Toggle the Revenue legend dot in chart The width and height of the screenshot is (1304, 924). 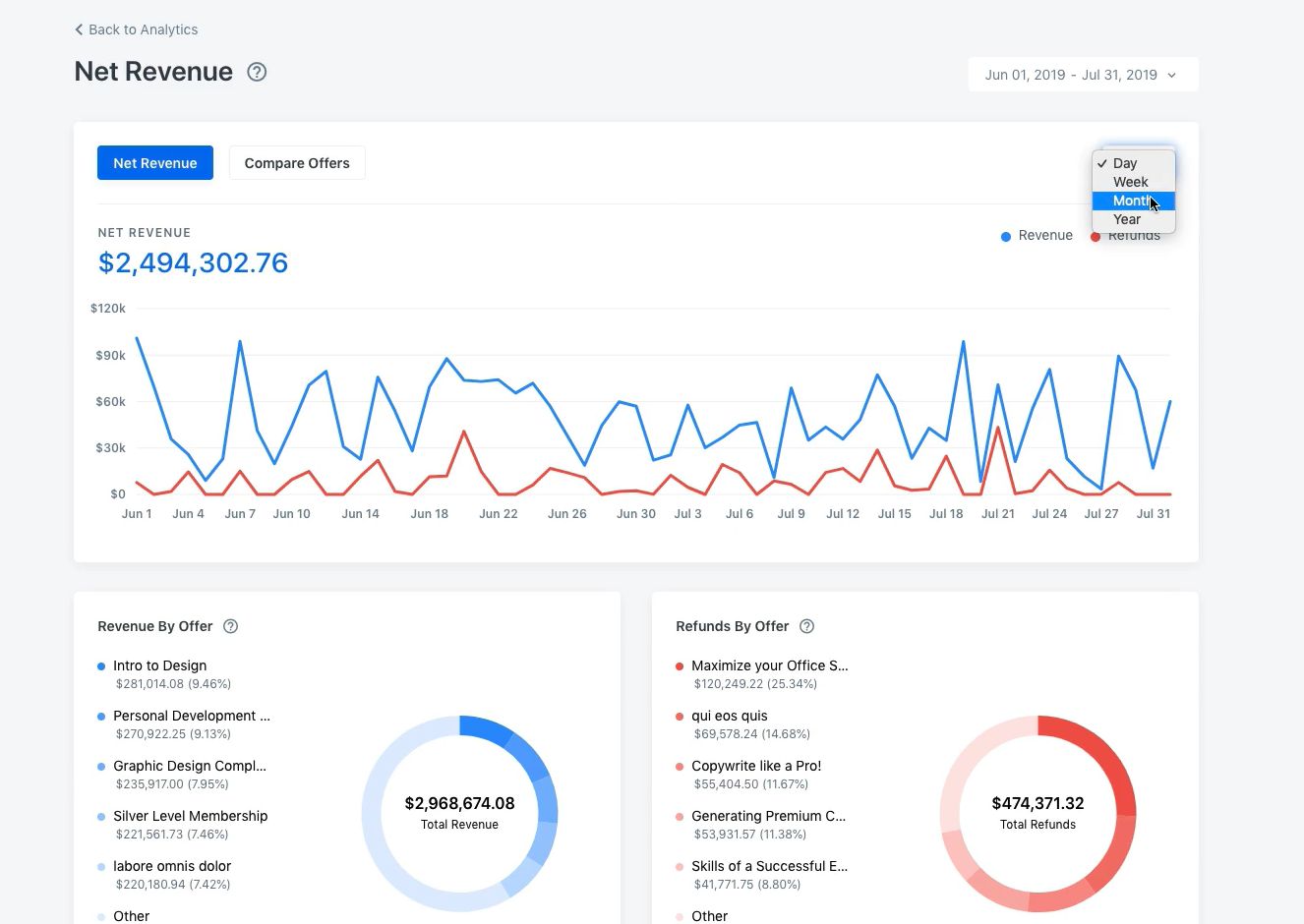coord(1005,236)
